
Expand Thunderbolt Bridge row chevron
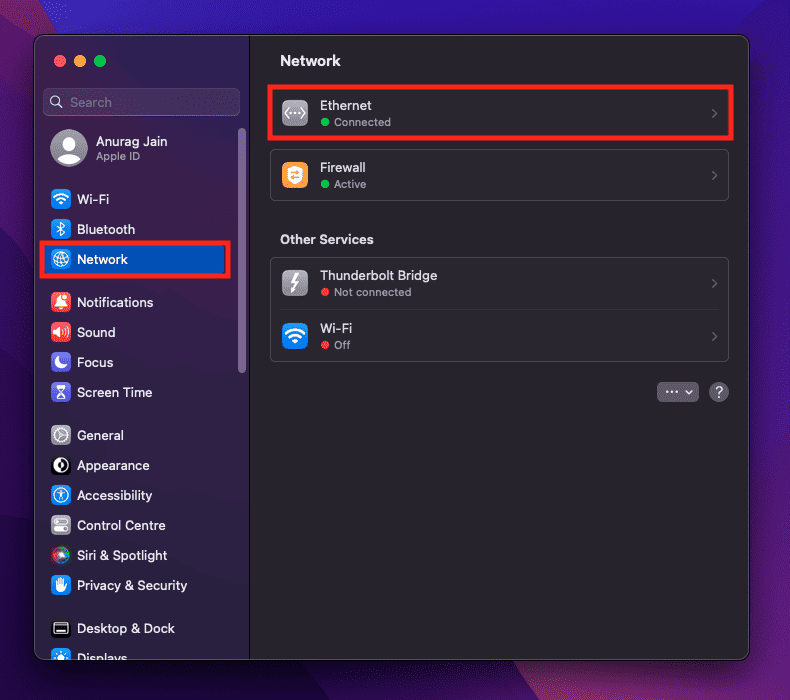pos(714,283)
